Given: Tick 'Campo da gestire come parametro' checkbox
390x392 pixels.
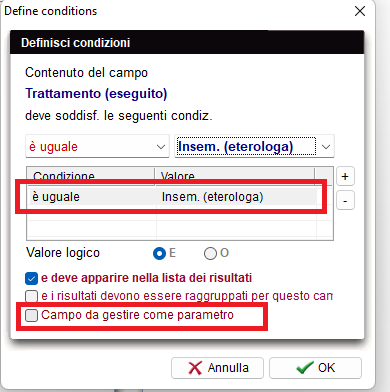Looking at the screenshot, I should click(31, 315).
